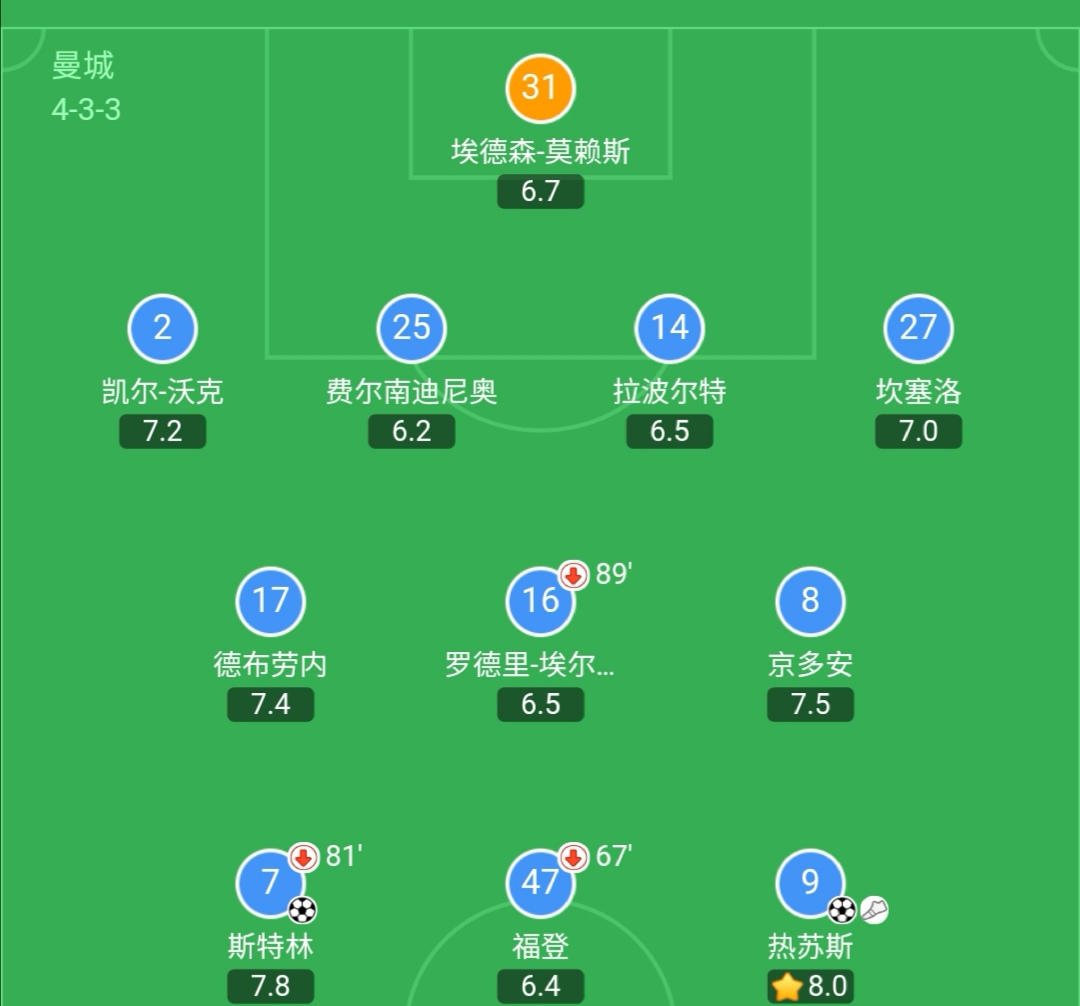Tap Foden's substitution arrow at 67'
This screenshot has height=1006, width=1080.
tap(574, 857)
